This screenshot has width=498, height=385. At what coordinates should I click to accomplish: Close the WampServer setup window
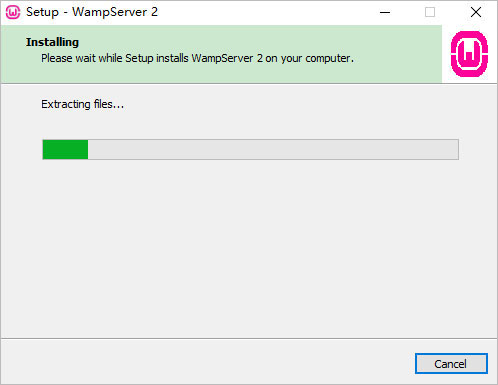click(476, 12)
